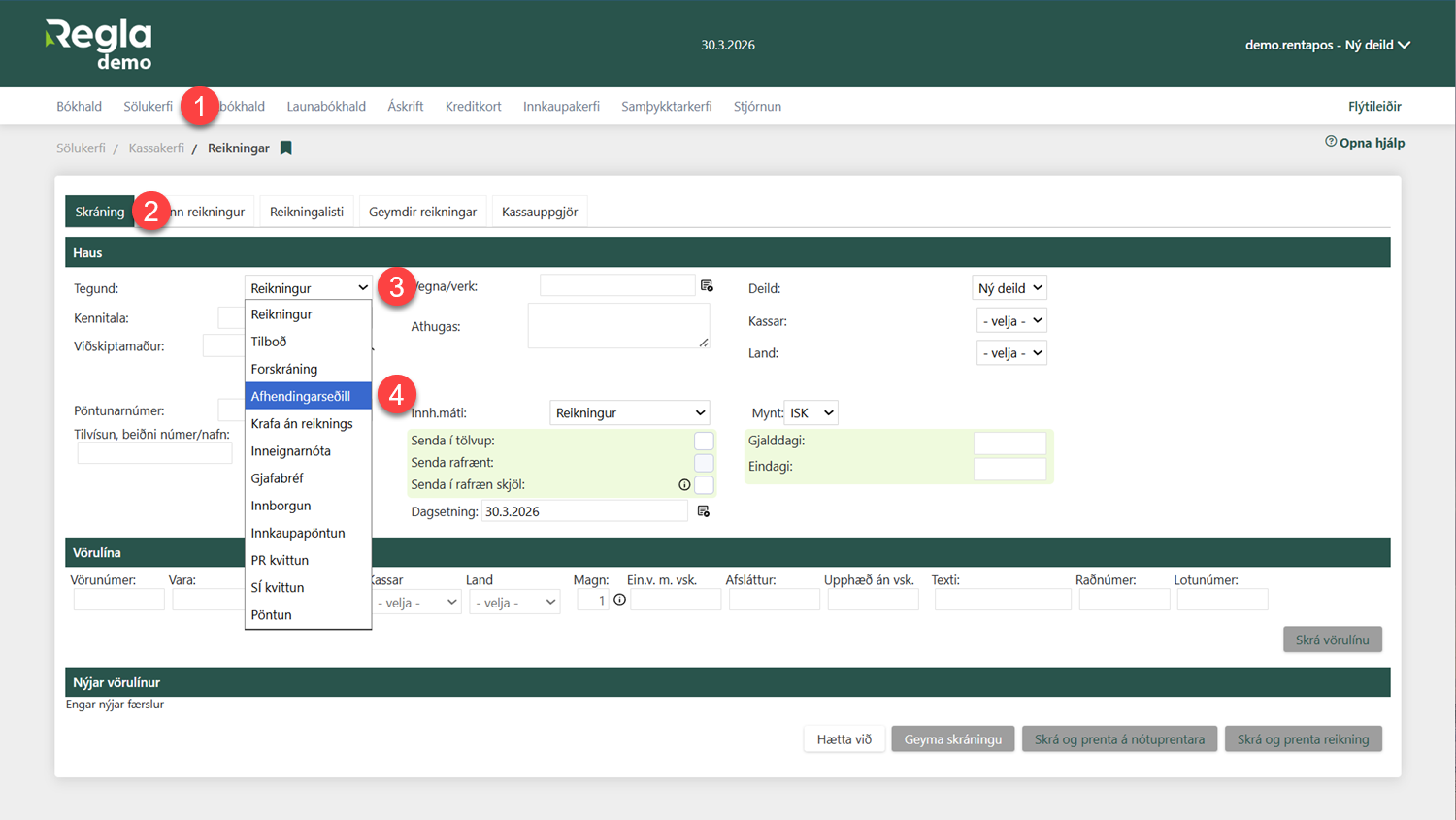Click the Gjalddagi date input field
This screenshot has height=820, width=1456.
pos(1009,443)
